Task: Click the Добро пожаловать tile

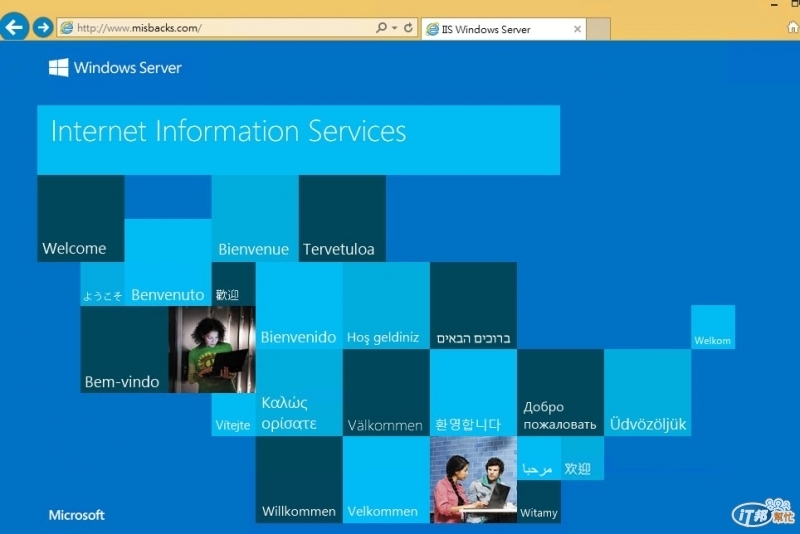Action: [x=561, y=393]
